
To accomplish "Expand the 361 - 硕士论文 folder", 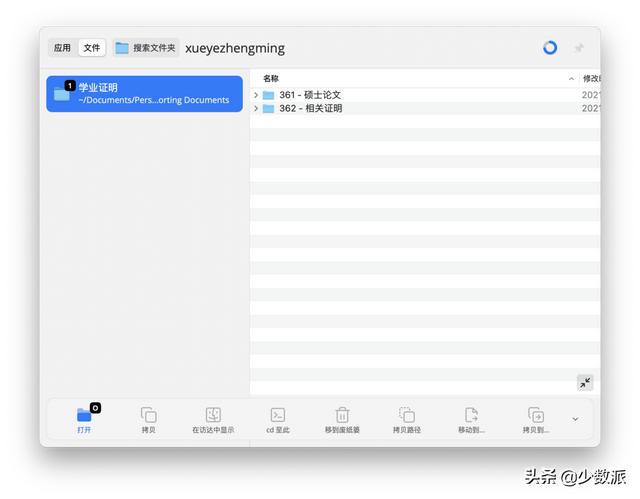I will pyautogui.click(x=256, y=95).
